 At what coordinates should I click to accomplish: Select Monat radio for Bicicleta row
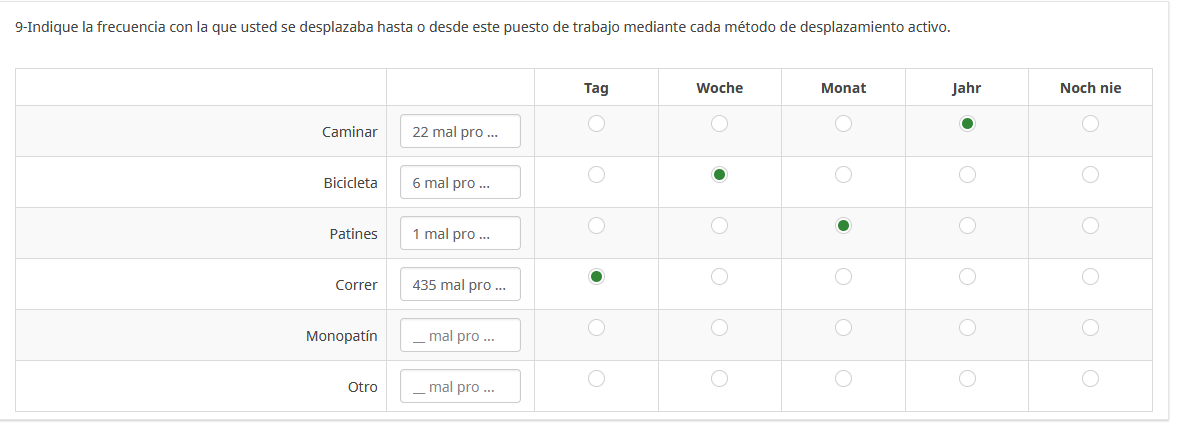(x=843, y=175)
